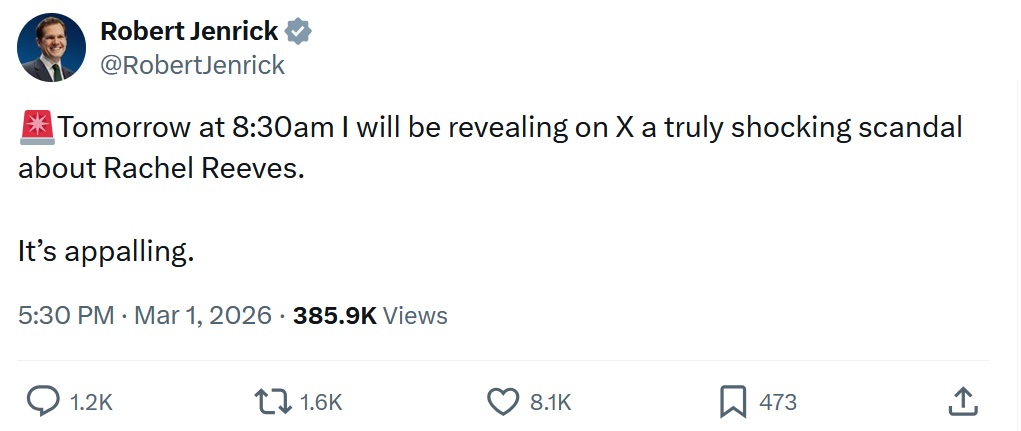Bookmark this tweet using the bookmark icon
This screenshot has width=1021, height=431.
tap(733, 402)
